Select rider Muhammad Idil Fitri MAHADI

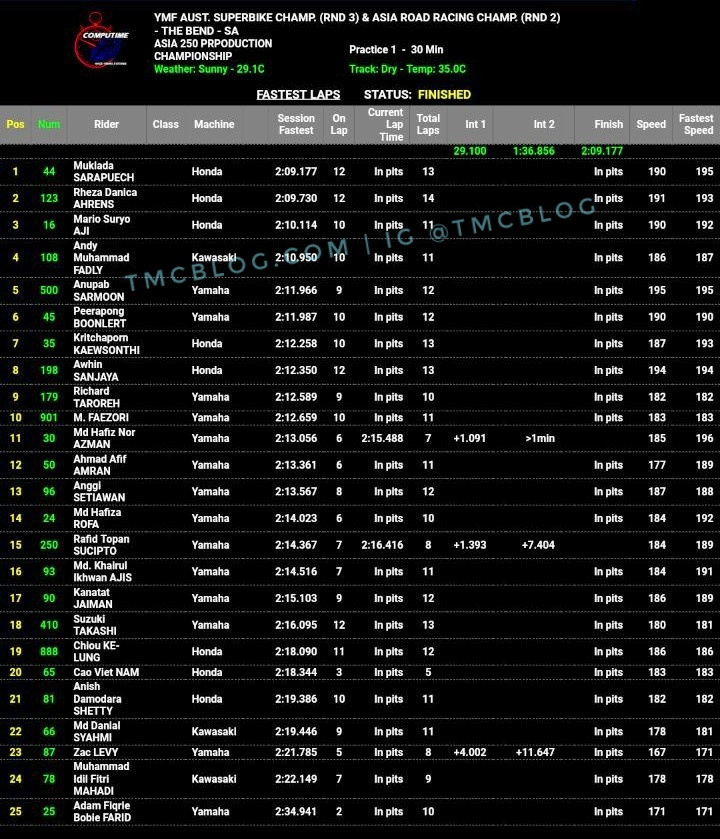(x=101, y=779)
